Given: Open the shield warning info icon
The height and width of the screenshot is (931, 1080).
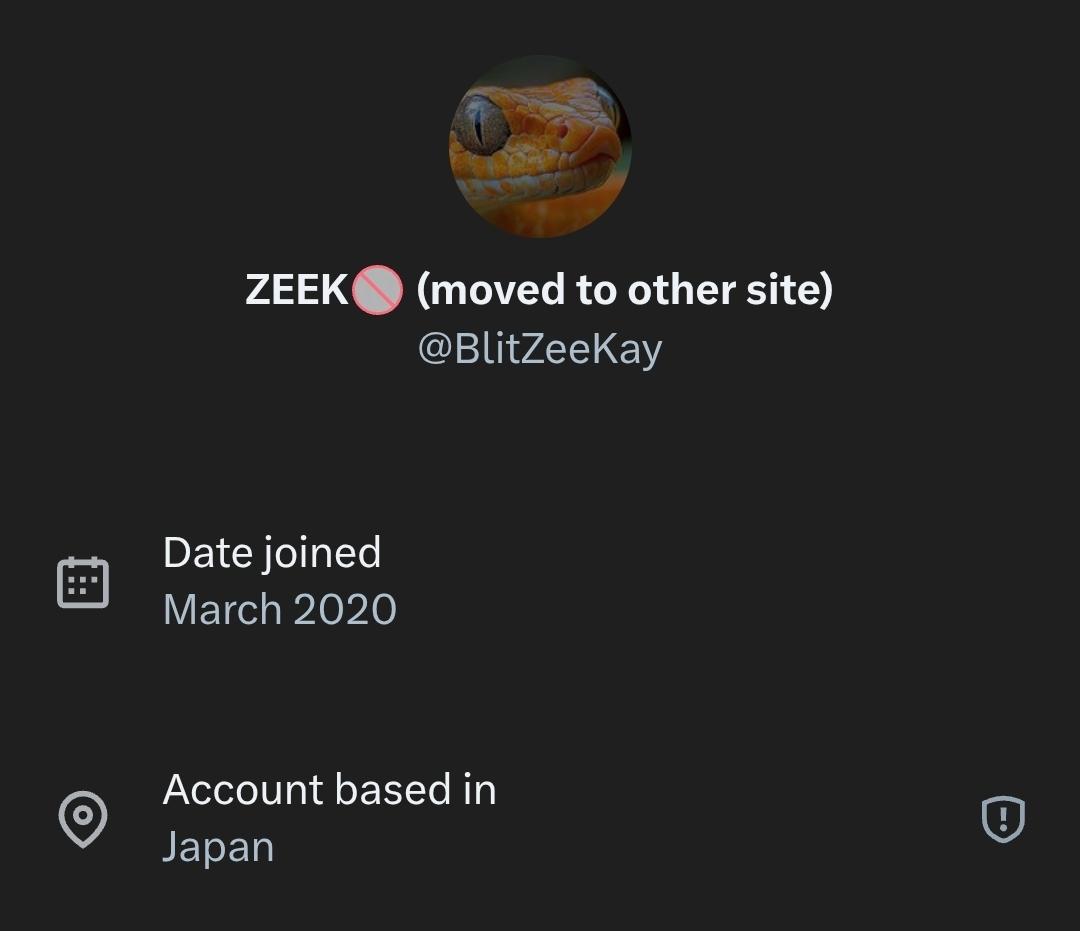Looking at the screenshot, I should [x=1003, y=819].
